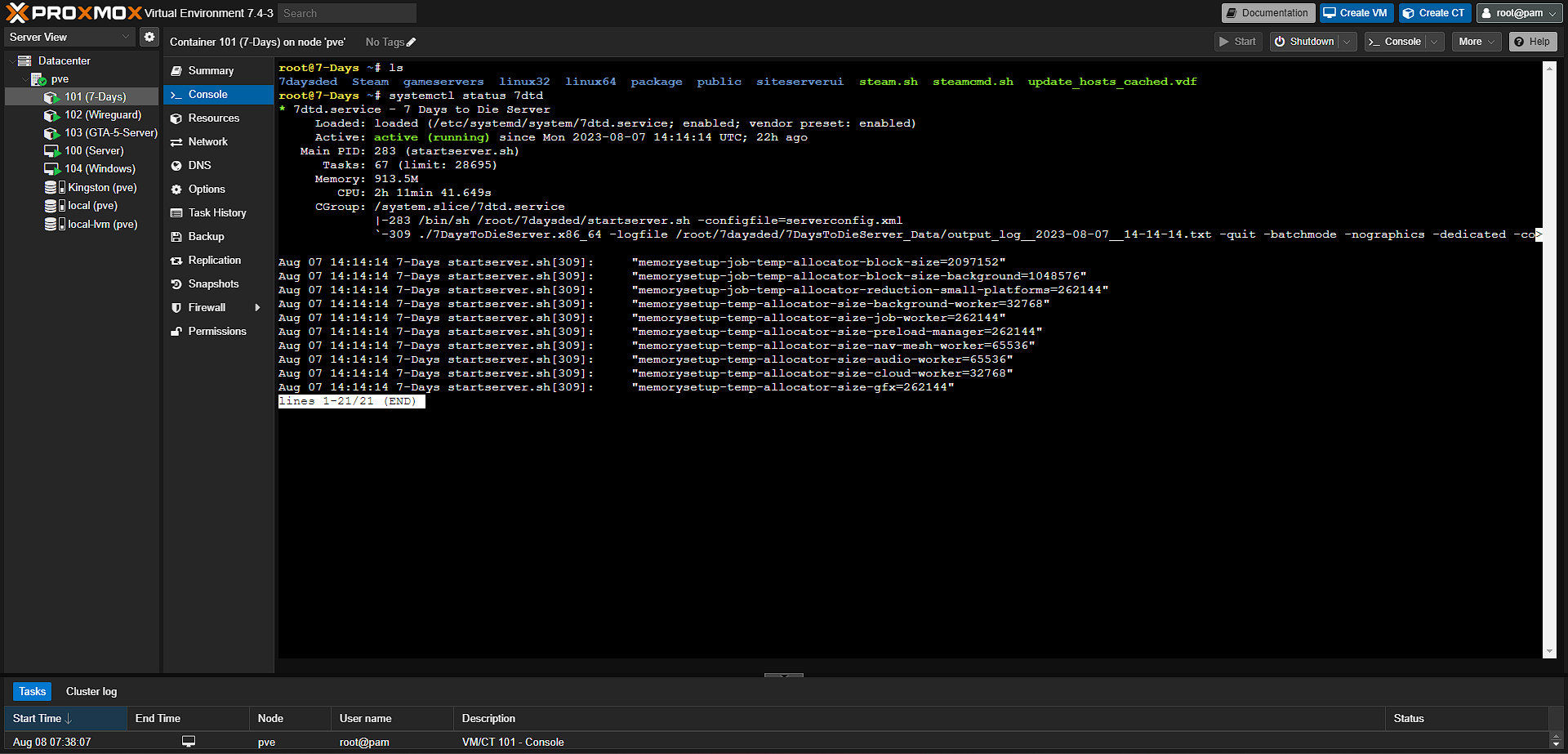
Task: Click the Options gear icon
Action: 176,190
